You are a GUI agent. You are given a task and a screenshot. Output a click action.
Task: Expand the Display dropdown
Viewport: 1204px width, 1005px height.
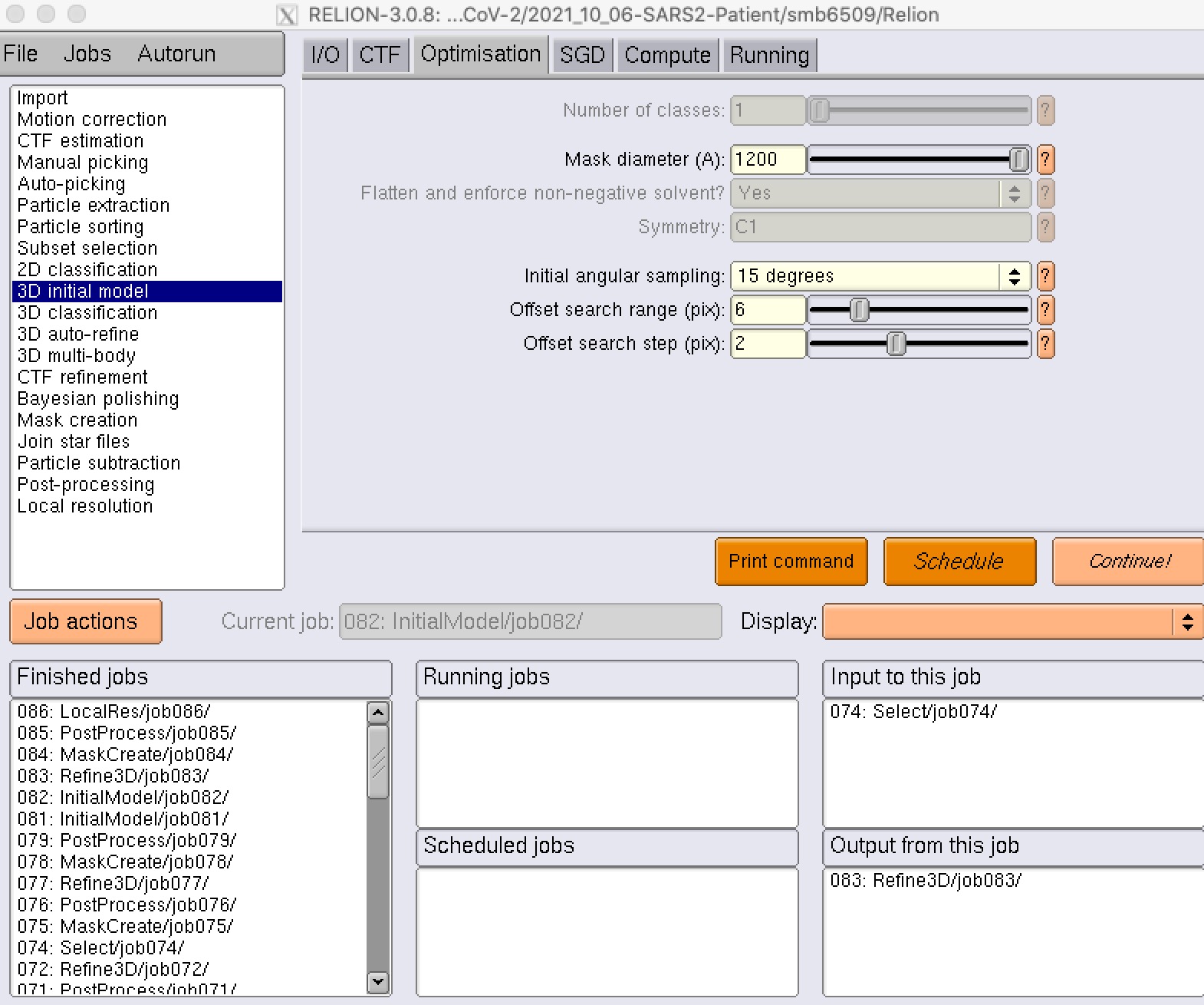click(x=1186, y=621)
